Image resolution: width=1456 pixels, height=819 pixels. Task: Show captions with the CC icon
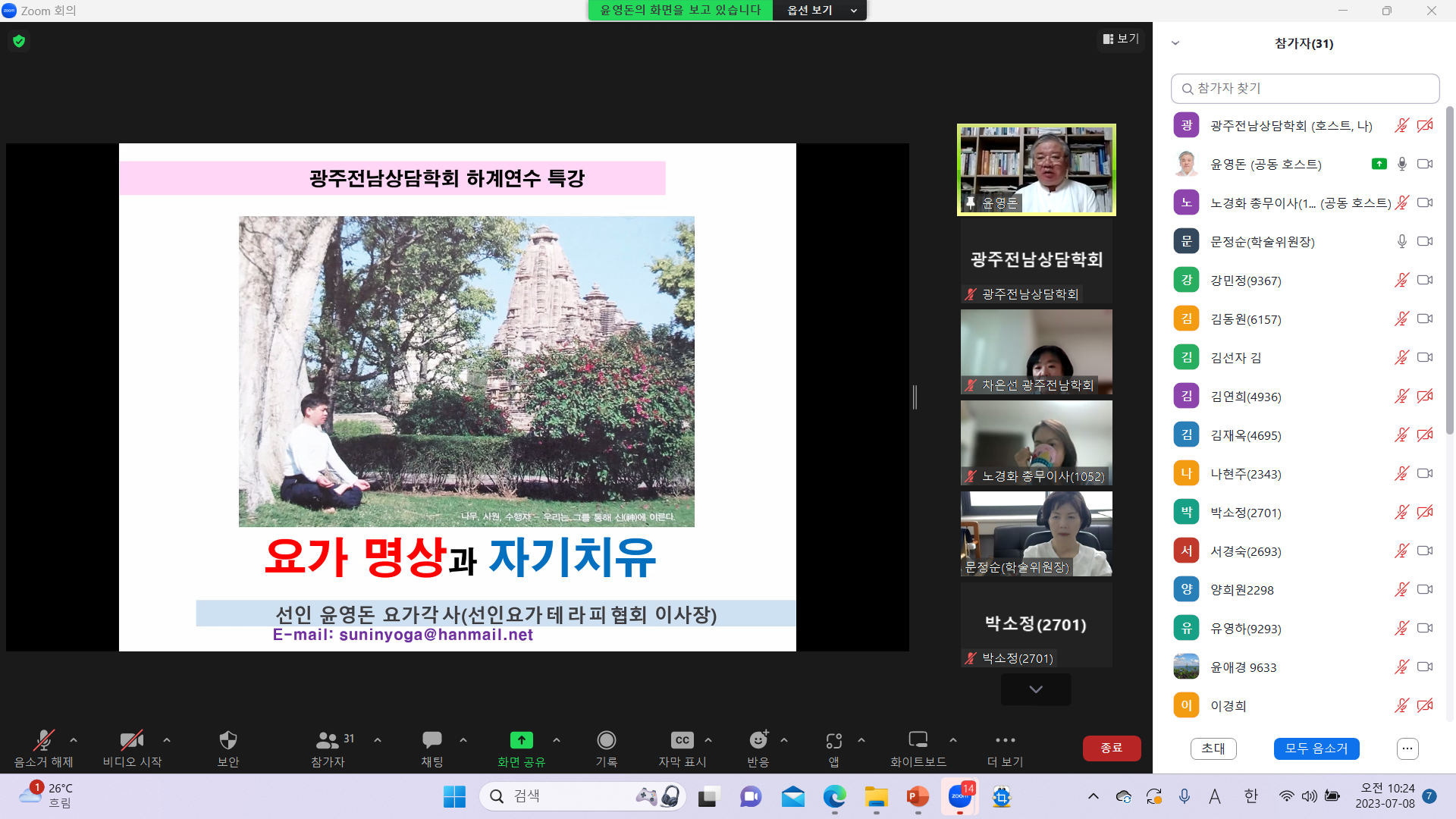coord(682,741)
